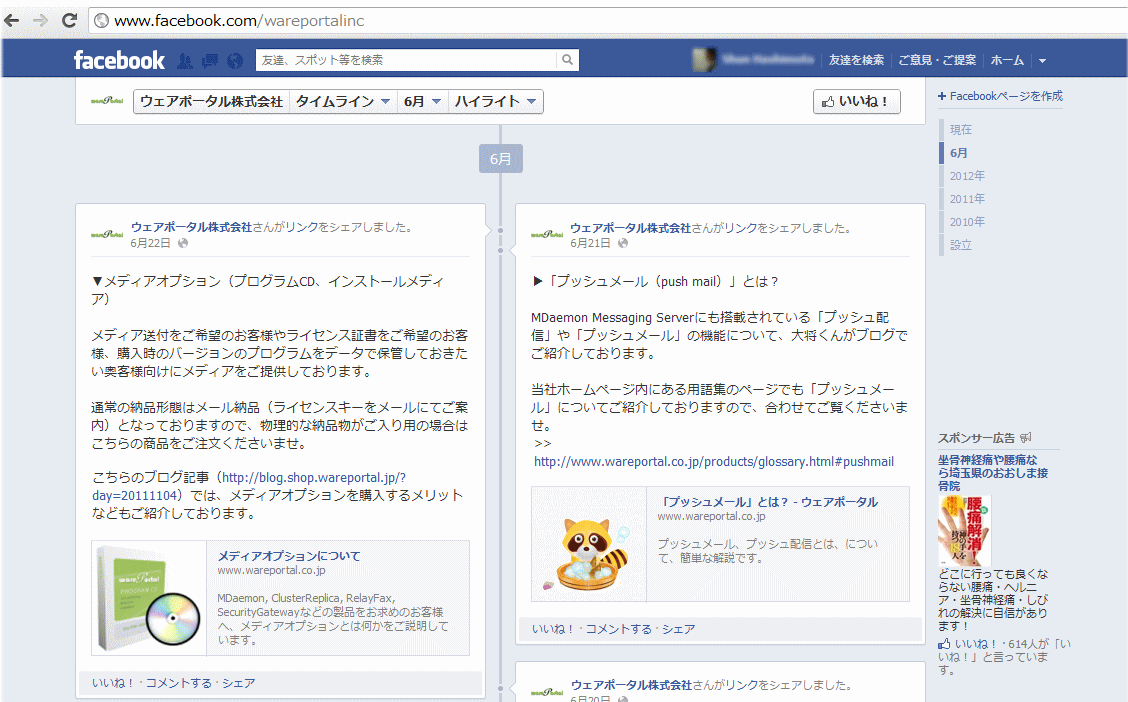Image resolution: width=1128 pixels, height=702 pixels.
Task: Click media option product box thumbnail
Action: pyautogui.click(x=149, y=598)
